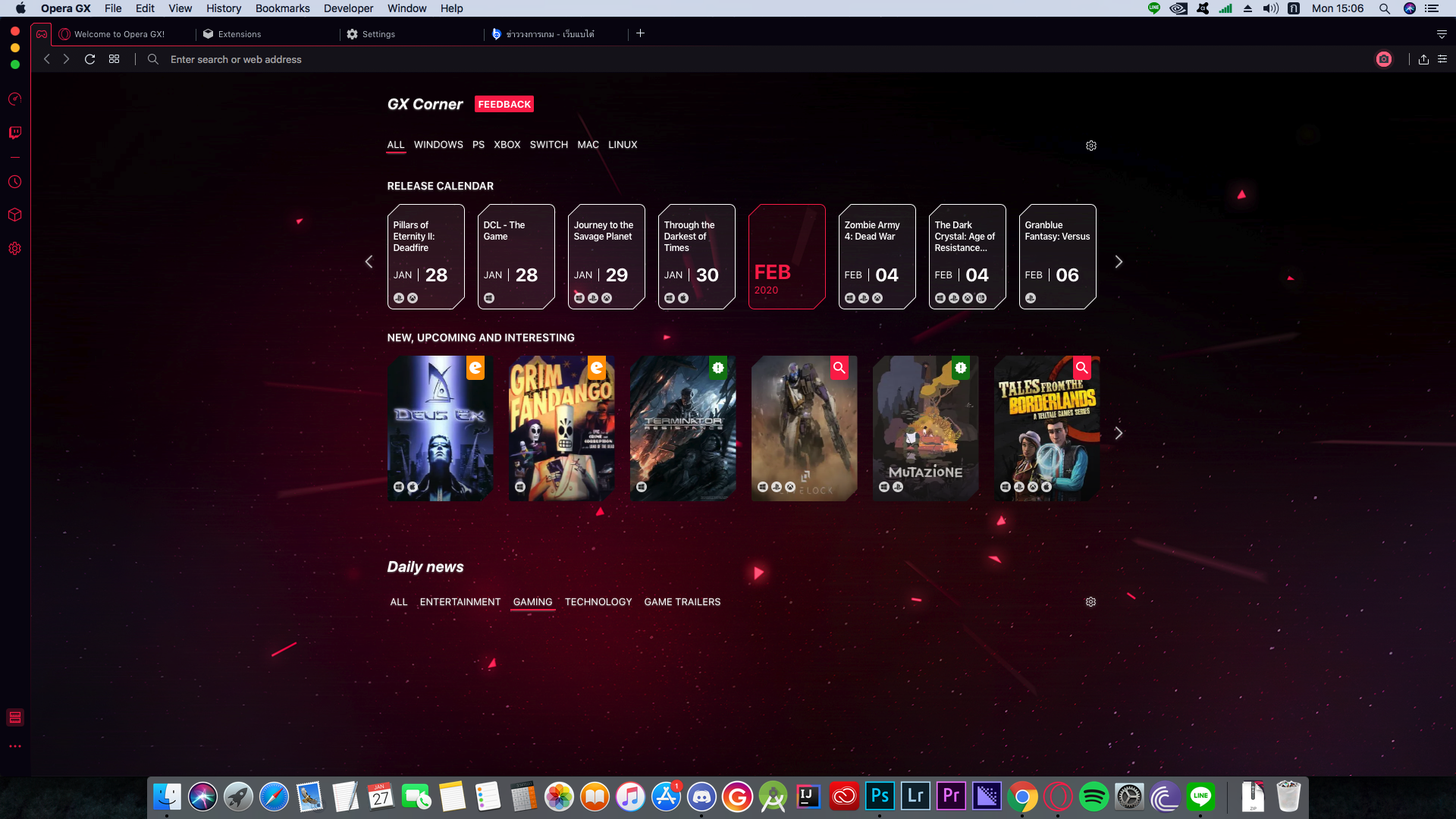Open Daily news settings gear
This screenshot has height=819, width=1456.
tap(1090, 602)
